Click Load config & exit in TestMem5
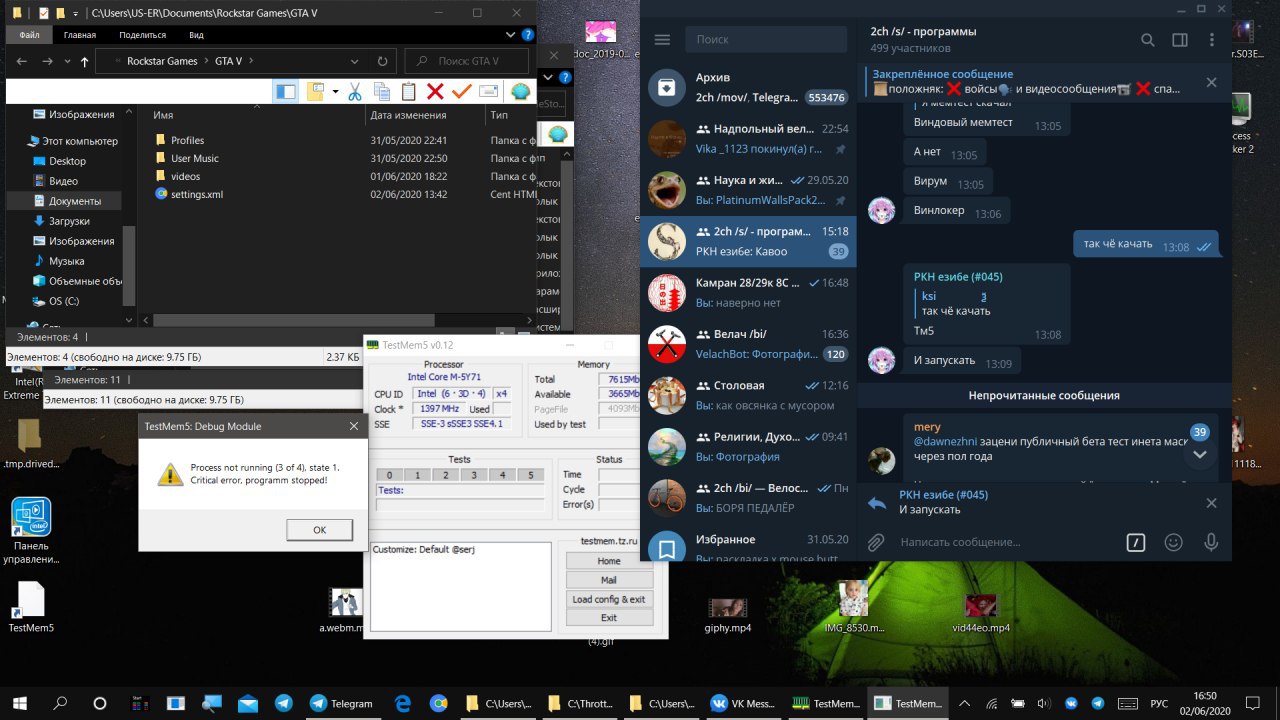The image size is (1280, 720). click(x=609, y=599)
